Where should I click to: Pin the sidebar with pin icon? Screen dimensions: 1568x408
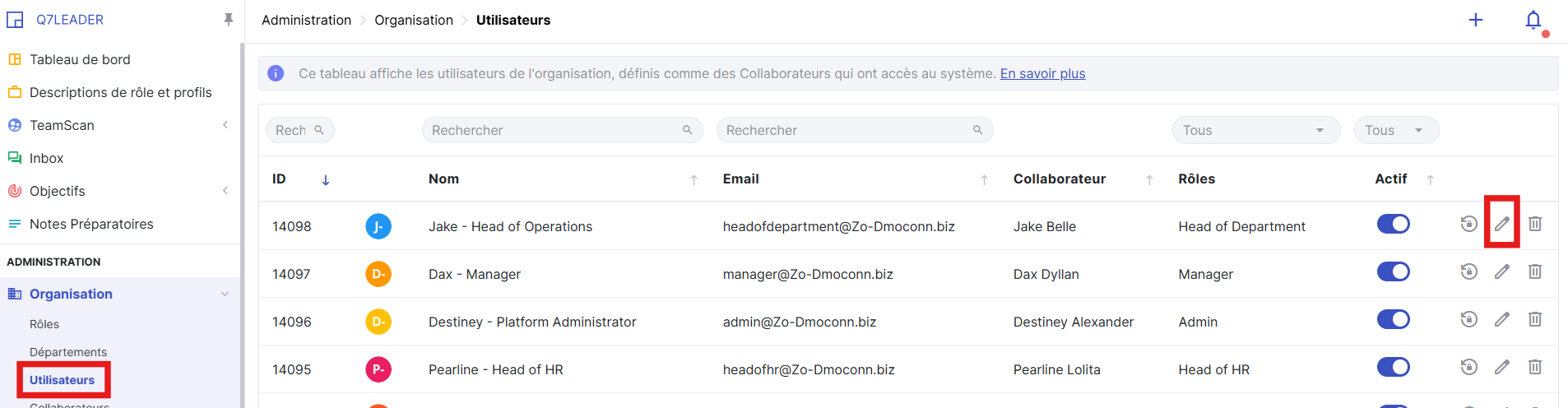[229, 20]
